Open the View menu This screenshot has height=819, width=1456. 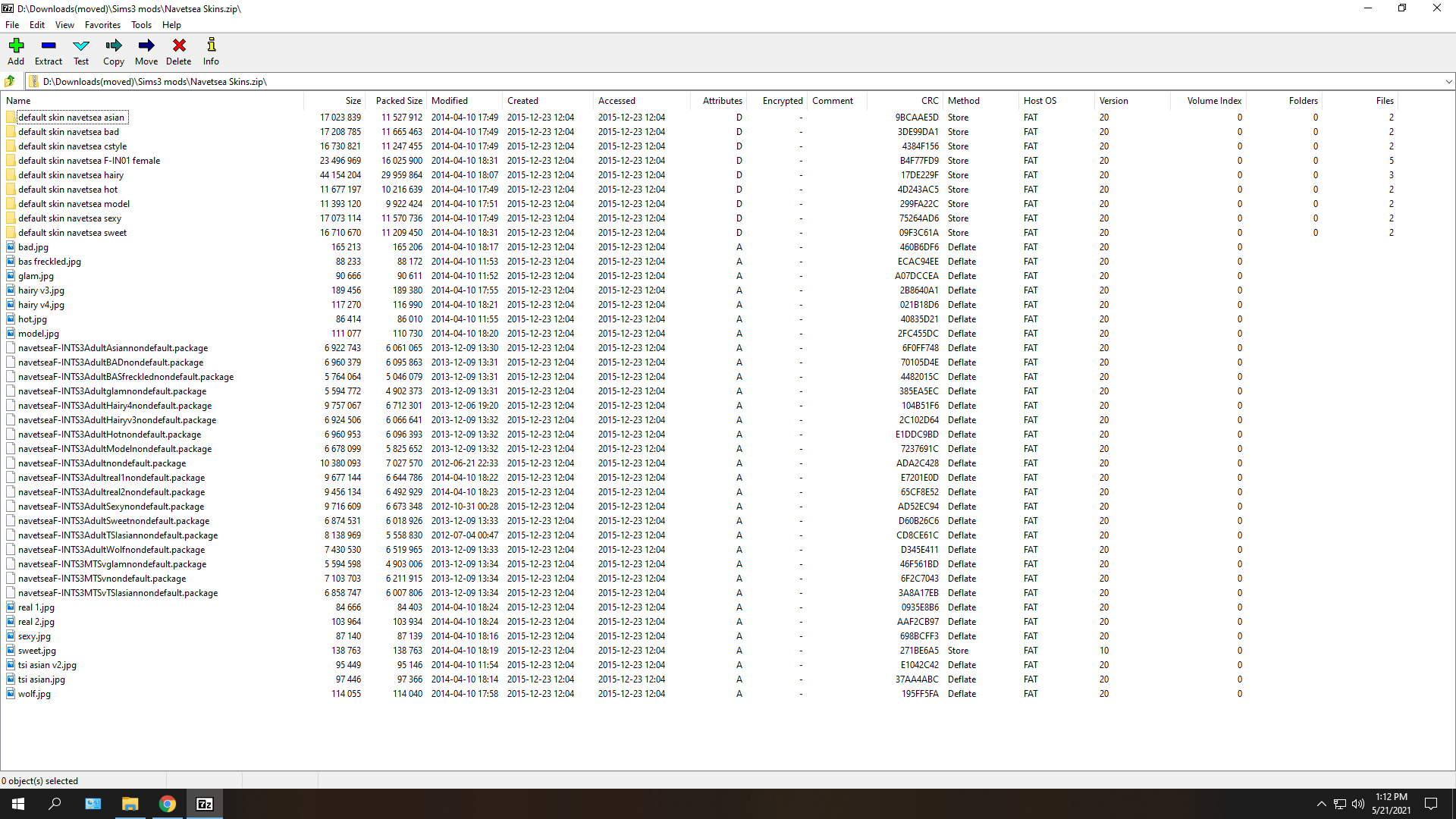65,25
